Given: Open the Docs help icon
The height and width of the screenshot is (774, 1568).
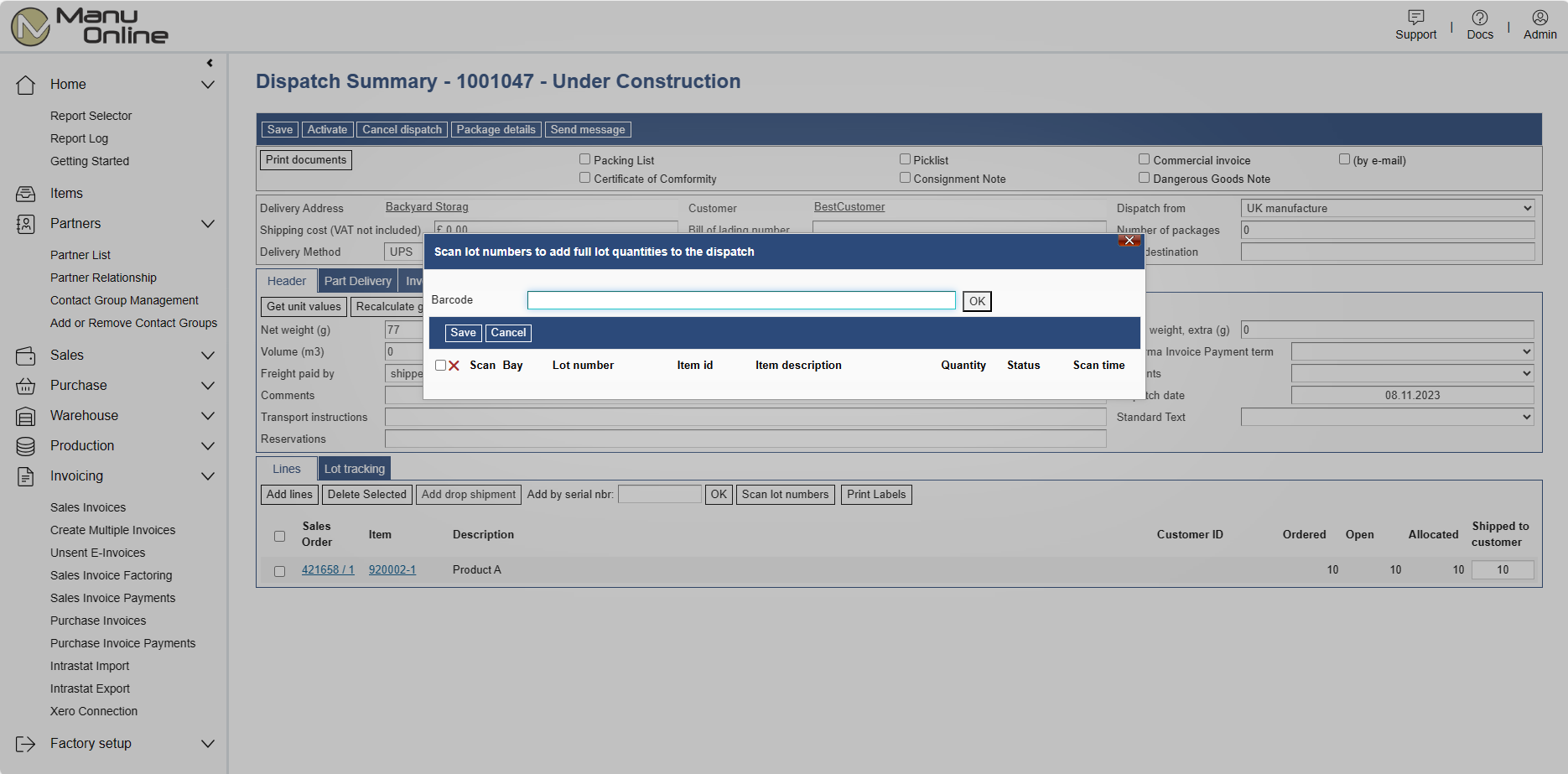Looking at the screenshot, I should coord(1479,18).
